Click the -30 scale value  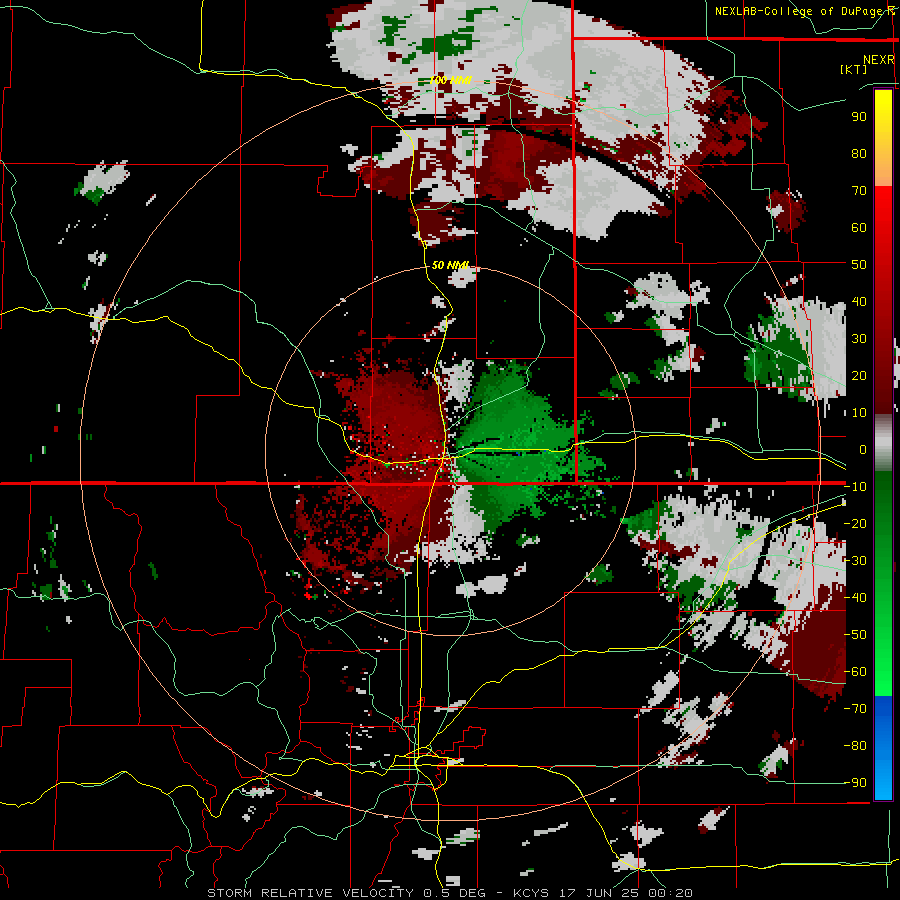click(855, 561)
